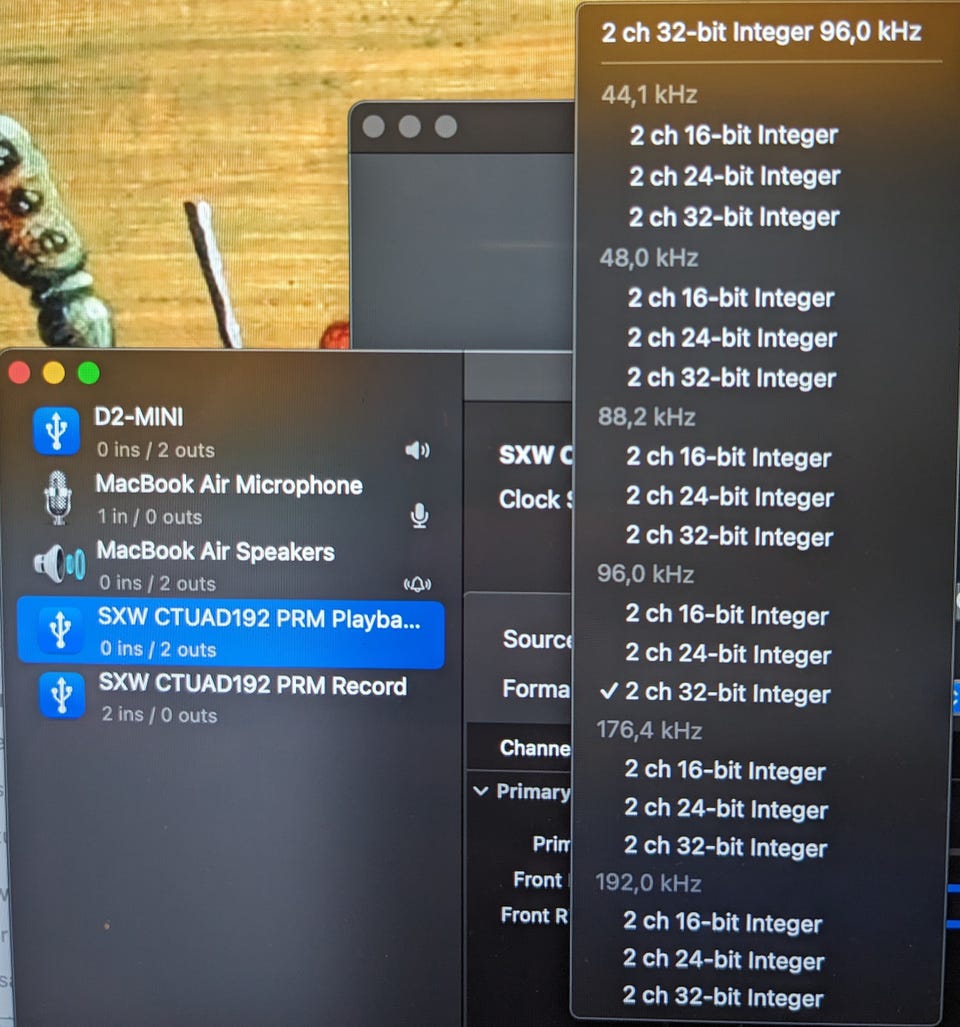The height and width of the screenshot is (1027, 960).
Task: Click the yellow minimize button of Audio Devices
Action: (54, 373)
